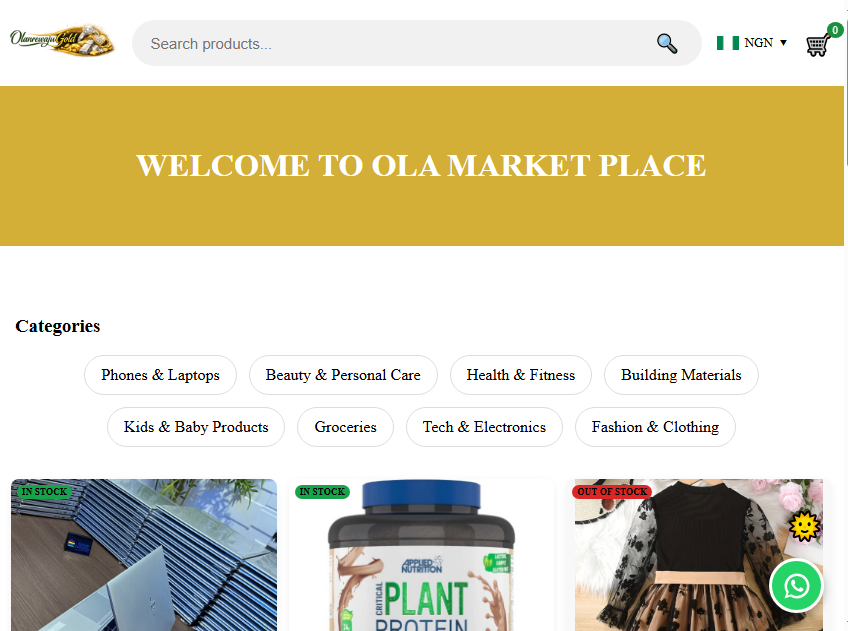Open the WhatsApp chat bubble
The image size is (848, 631).
click(796, 586)
